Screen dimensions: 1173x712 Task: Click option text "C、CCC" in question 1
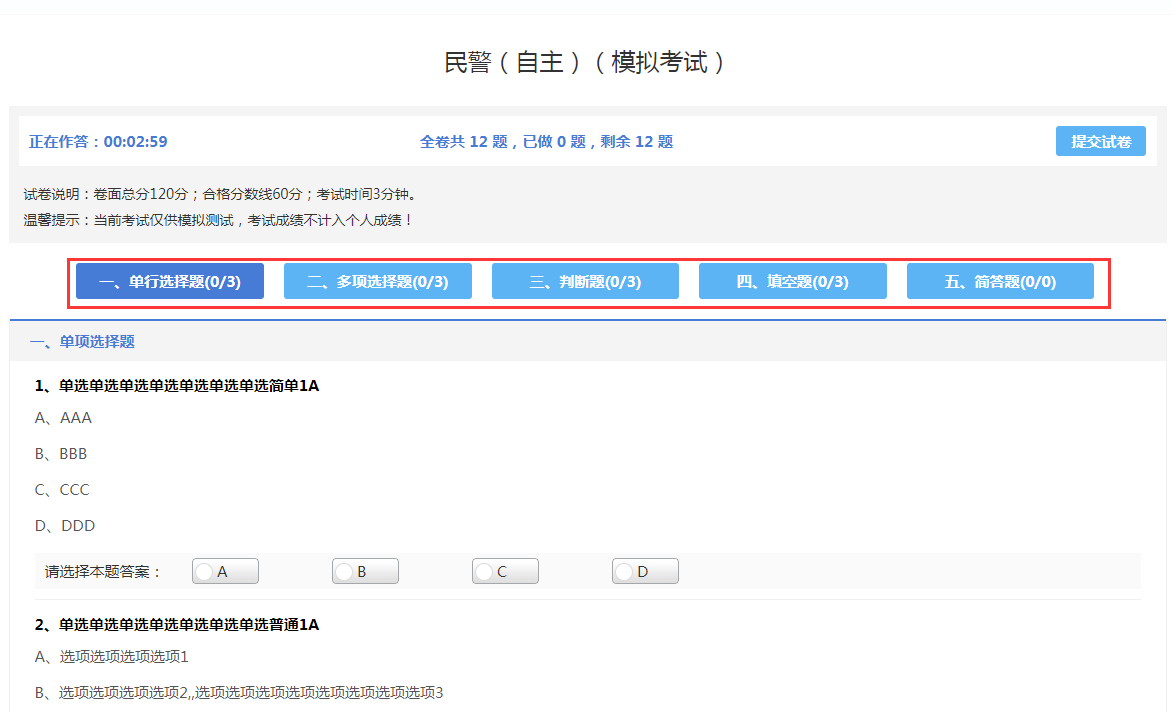(62, 490)
